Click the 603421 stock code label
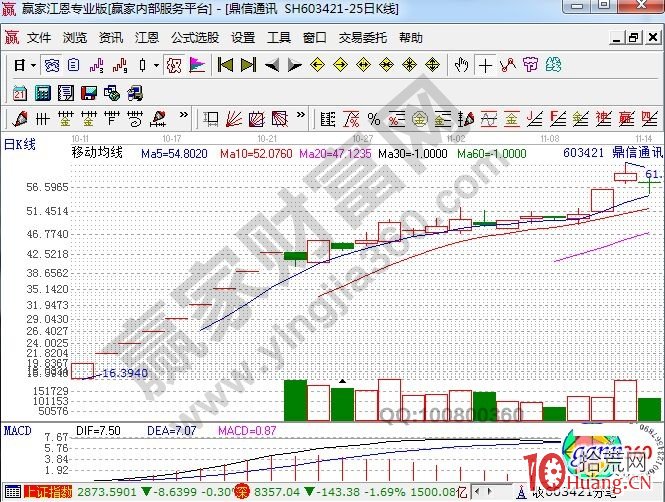This screenshot has height=502, width=665. (583, 153)
